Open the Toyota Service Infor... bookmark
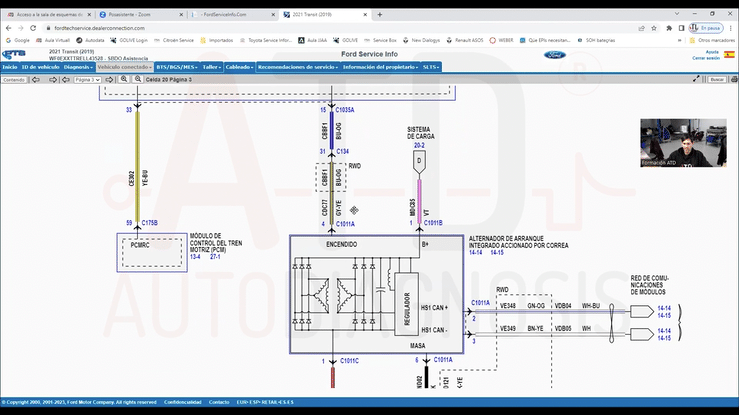This screenshot has height=415, width=739. [266, 41]
